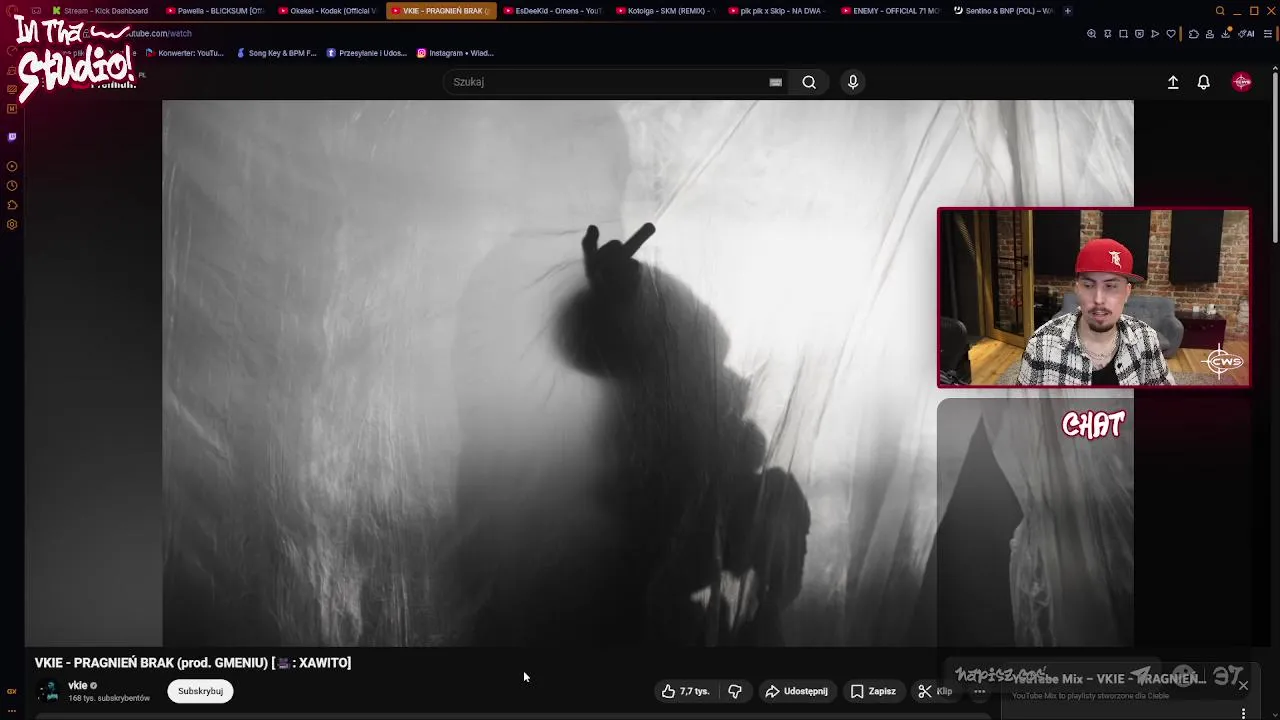
Task: Select the active VKIE - PRAGNIEŃ BRAK tab
Action: pos(440,11)
